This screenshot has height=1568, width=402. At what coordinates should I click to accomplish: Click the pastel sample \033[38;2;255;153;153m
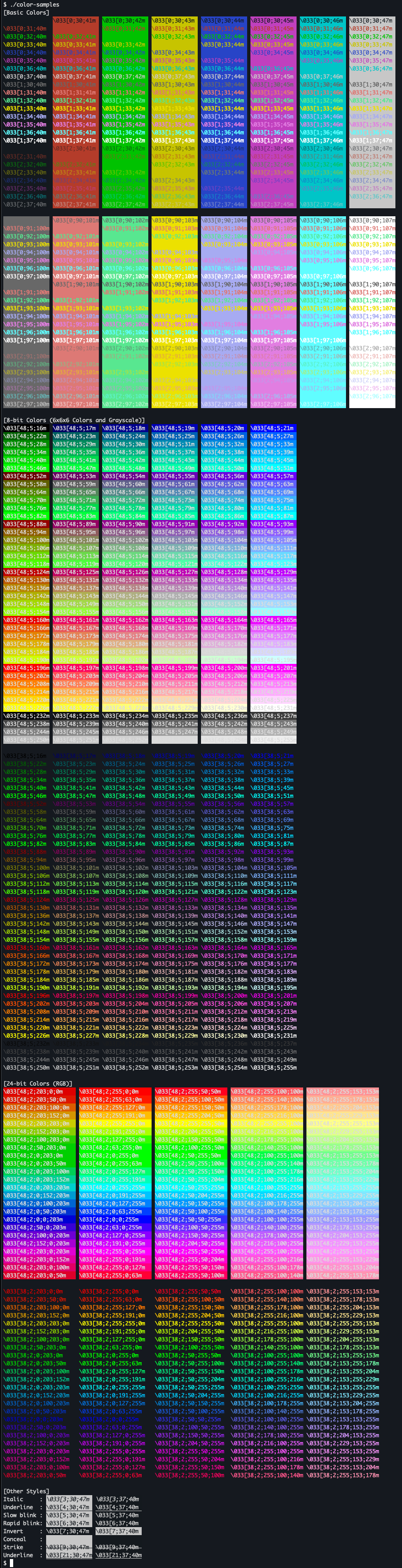pos(343,1291)
